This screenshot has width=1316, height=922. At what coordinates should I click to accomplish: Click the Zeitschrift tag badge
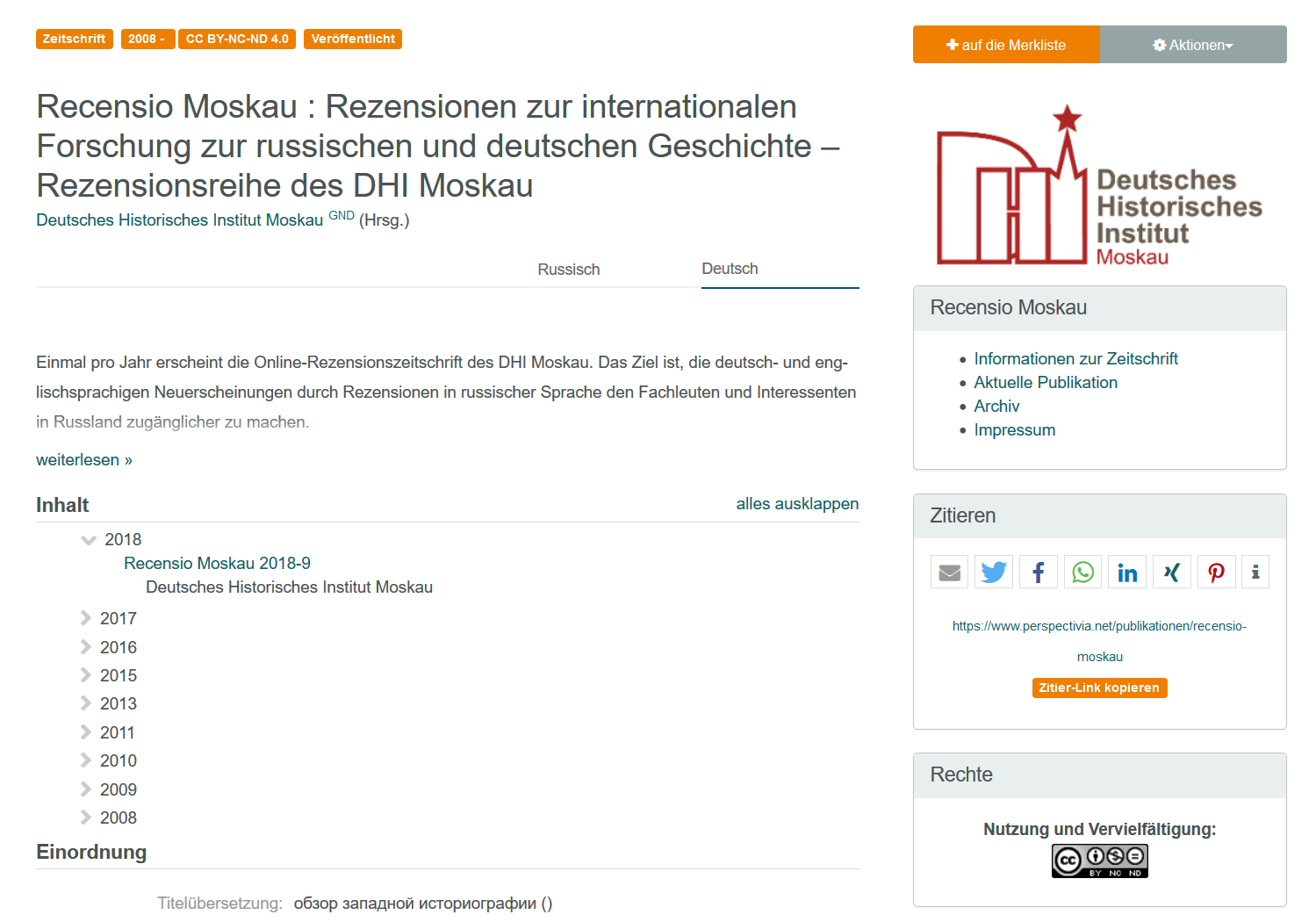[x=74, y=39]
